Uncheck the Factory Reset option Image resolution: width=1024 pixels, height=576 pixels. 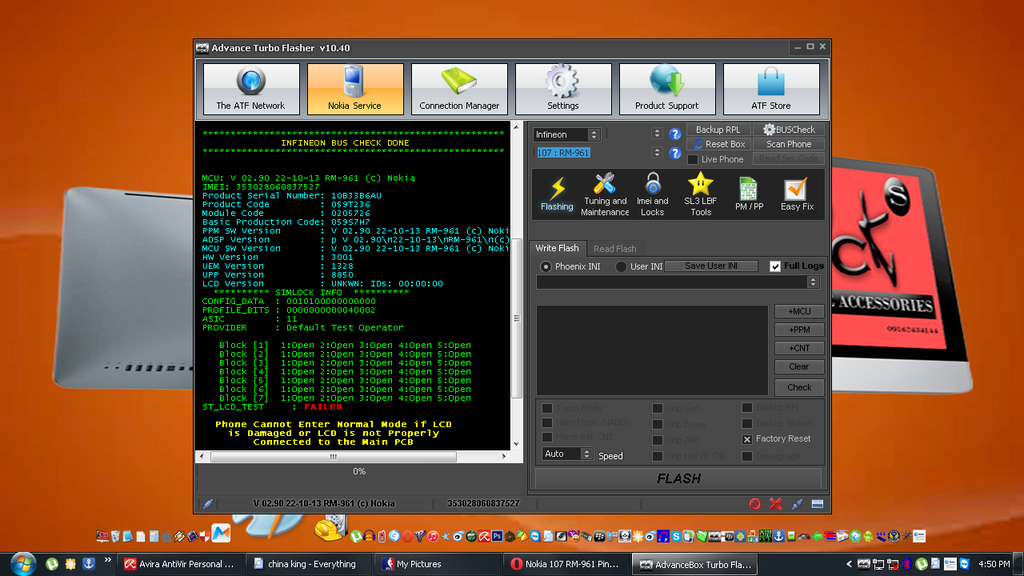(747, 439)
